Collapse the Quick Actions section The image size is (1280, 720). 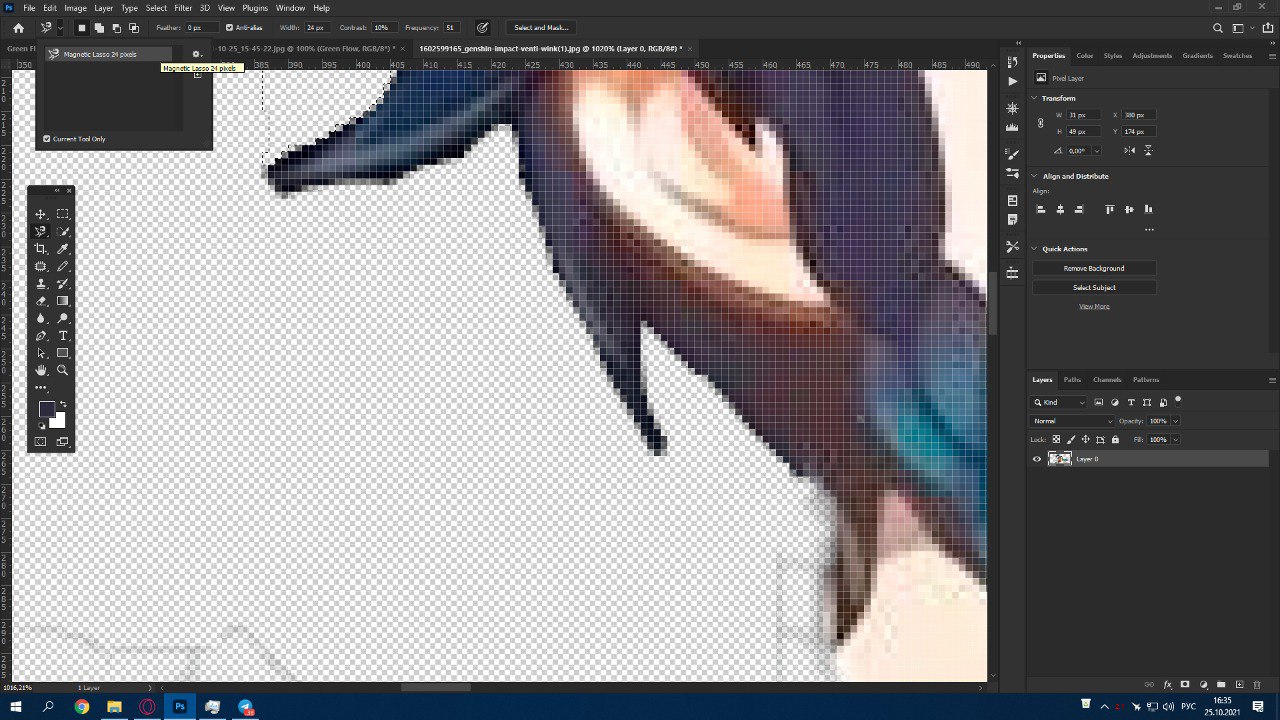1035,249
